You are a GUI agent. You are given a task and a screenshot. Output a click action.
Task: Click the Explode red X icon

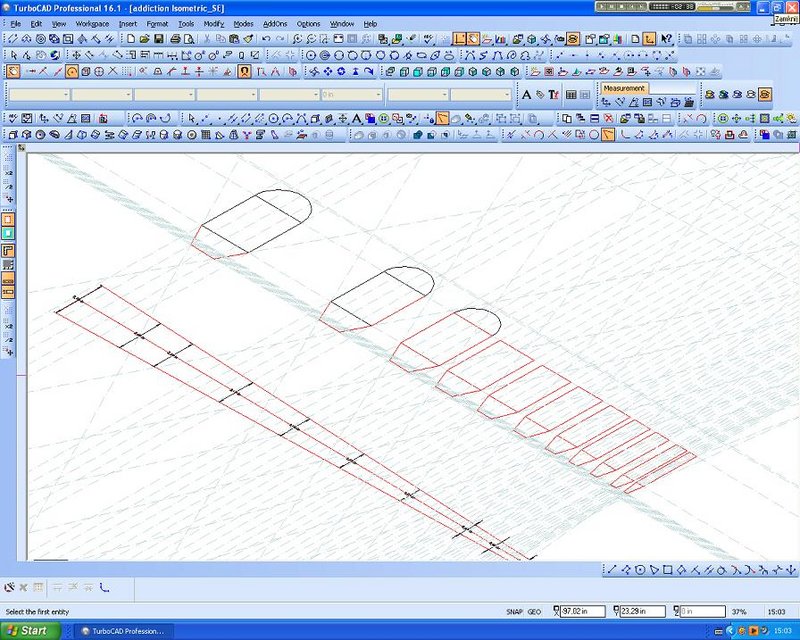pyautogui.click(x=608, y=119)
